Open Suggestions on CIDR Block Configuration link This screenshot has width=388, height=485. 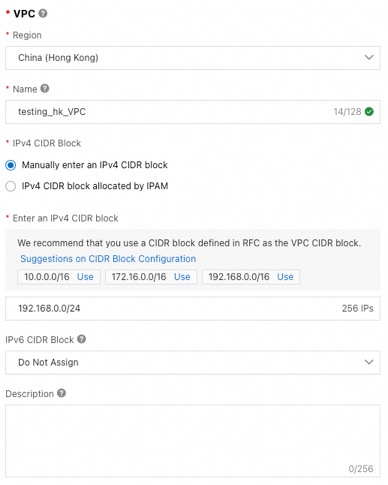pyautogui.click(x=108, y=259)
